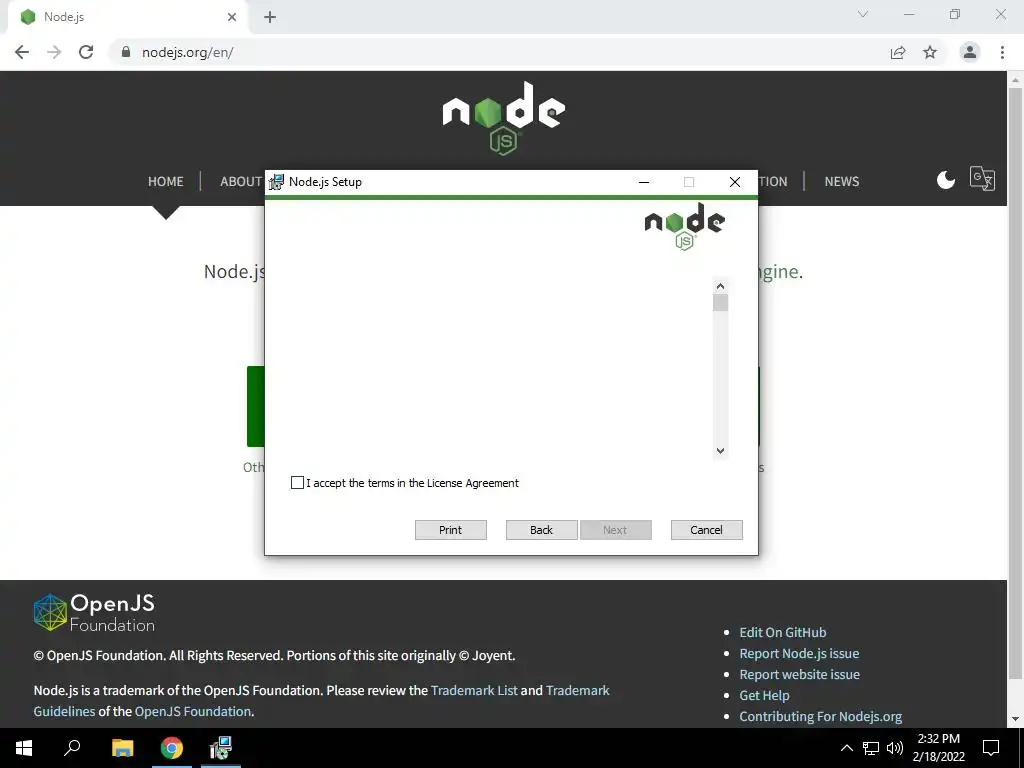Switch to Chrome in taskbar
This screenshot has width=1024, height=768.
pyautogui.click(x=172, y=748)
